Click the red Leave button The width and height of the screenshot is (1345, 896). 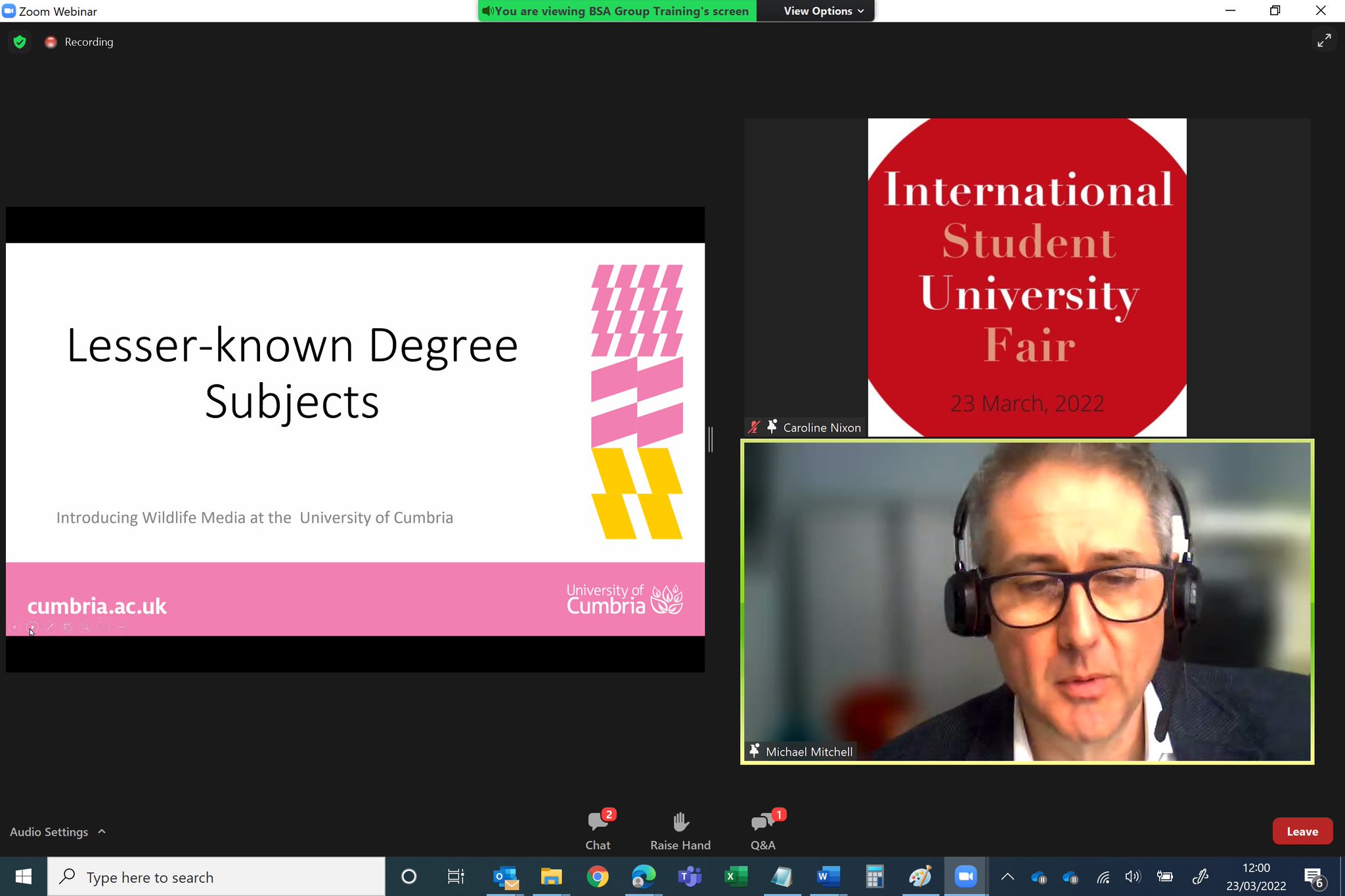[1302, 832]
